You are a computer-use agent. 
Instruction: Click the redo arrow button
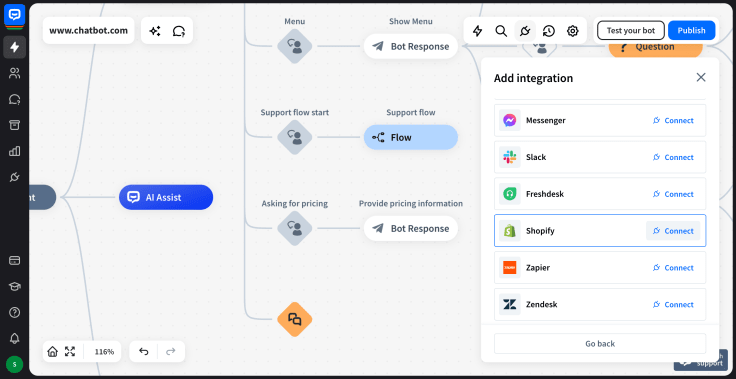pos(171,351)
